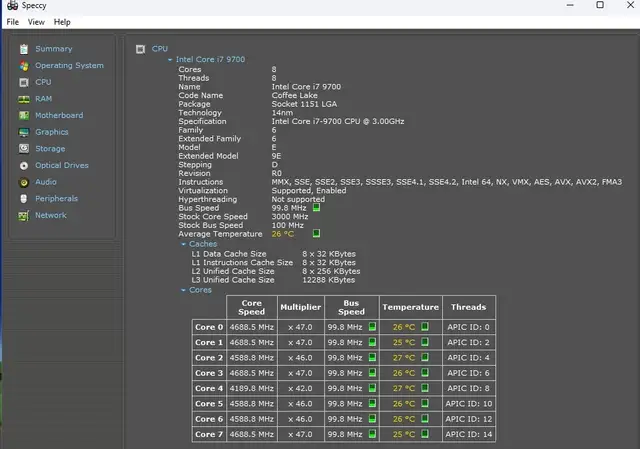Click Core 0 bus speed green indicator
Screen dimensions: 640x449
click(x=372, y=327)
